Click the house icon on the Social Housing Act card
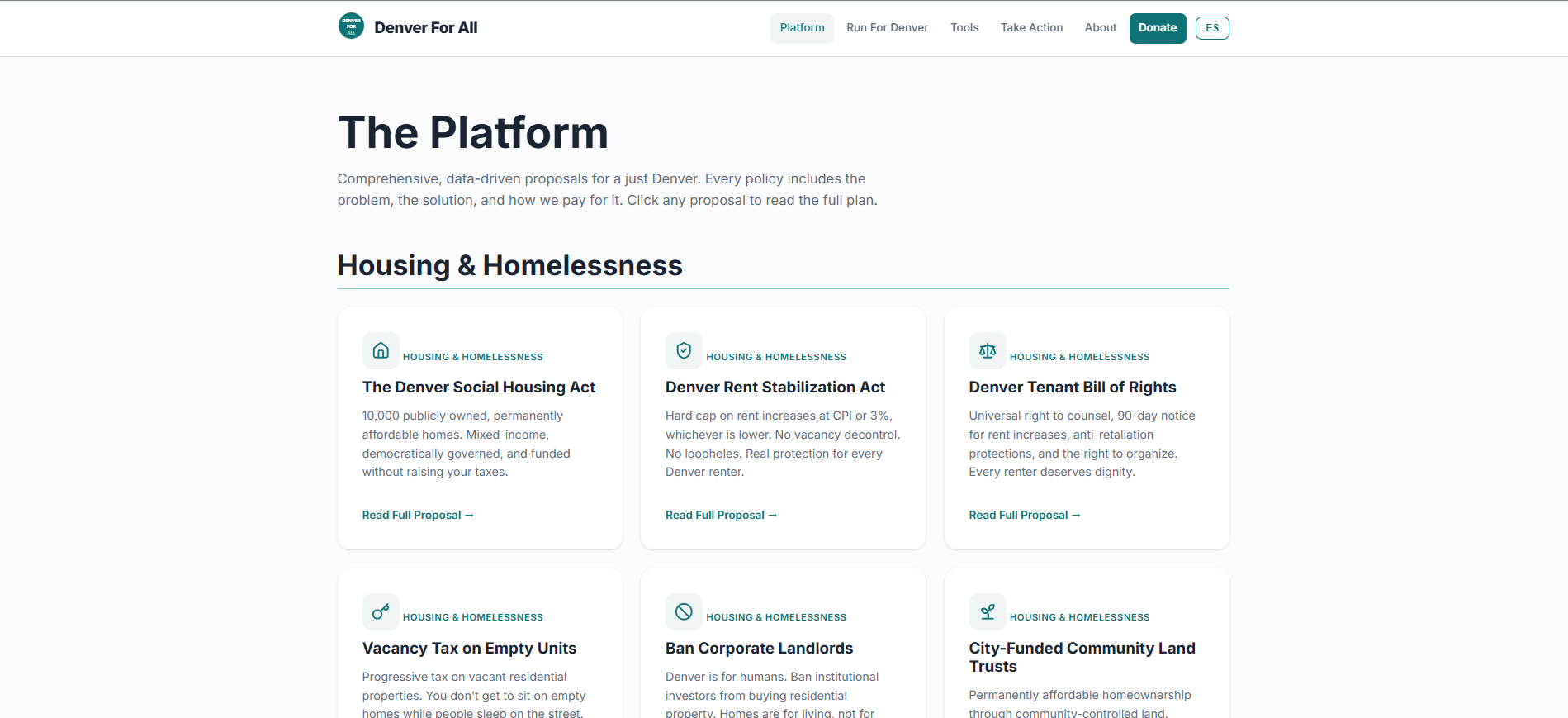1568x718 pixels. [x=381, y=350]
